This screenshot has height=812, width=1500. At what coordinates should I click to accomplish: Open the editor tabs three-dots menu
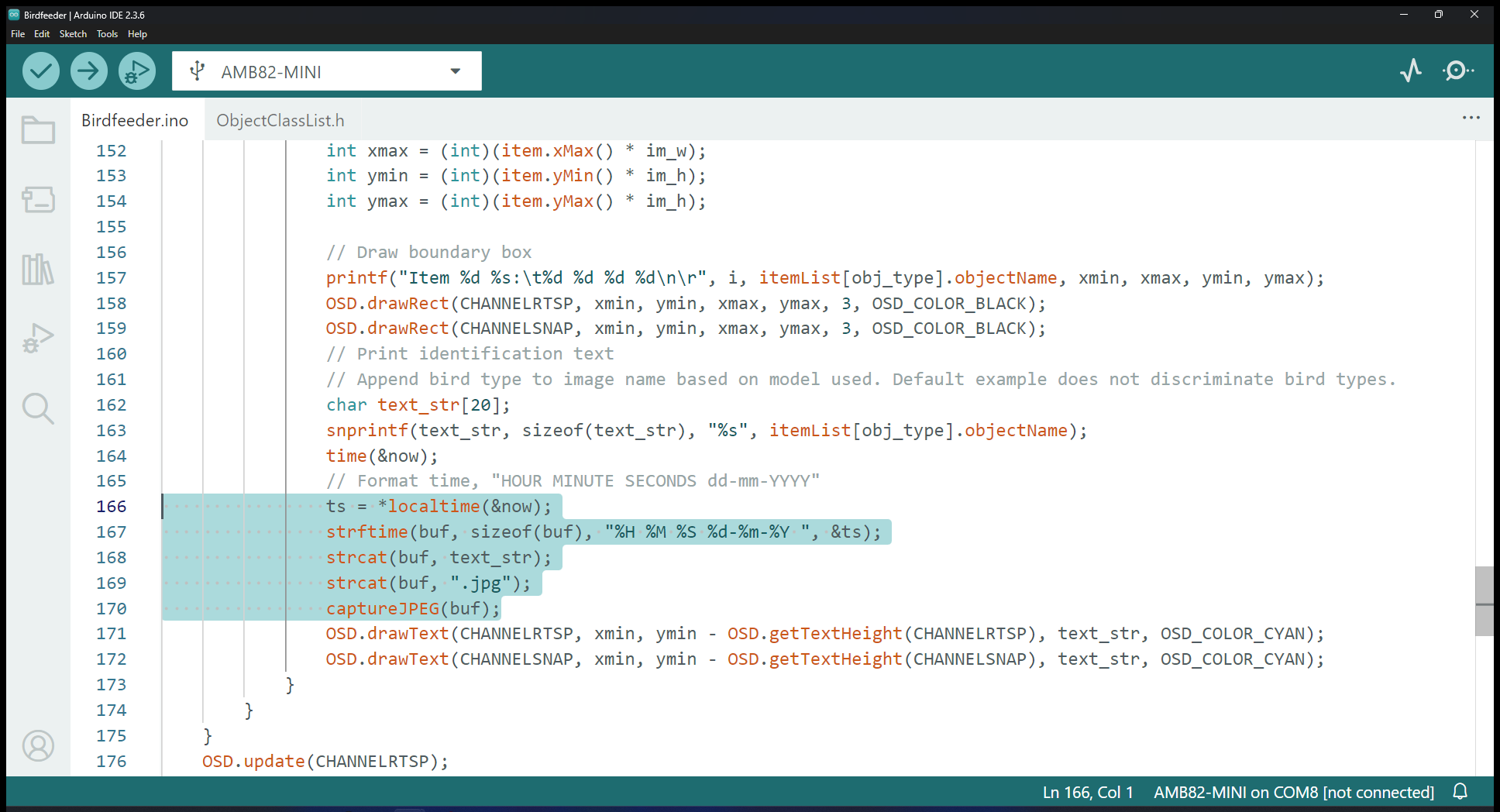(1471, 118)
